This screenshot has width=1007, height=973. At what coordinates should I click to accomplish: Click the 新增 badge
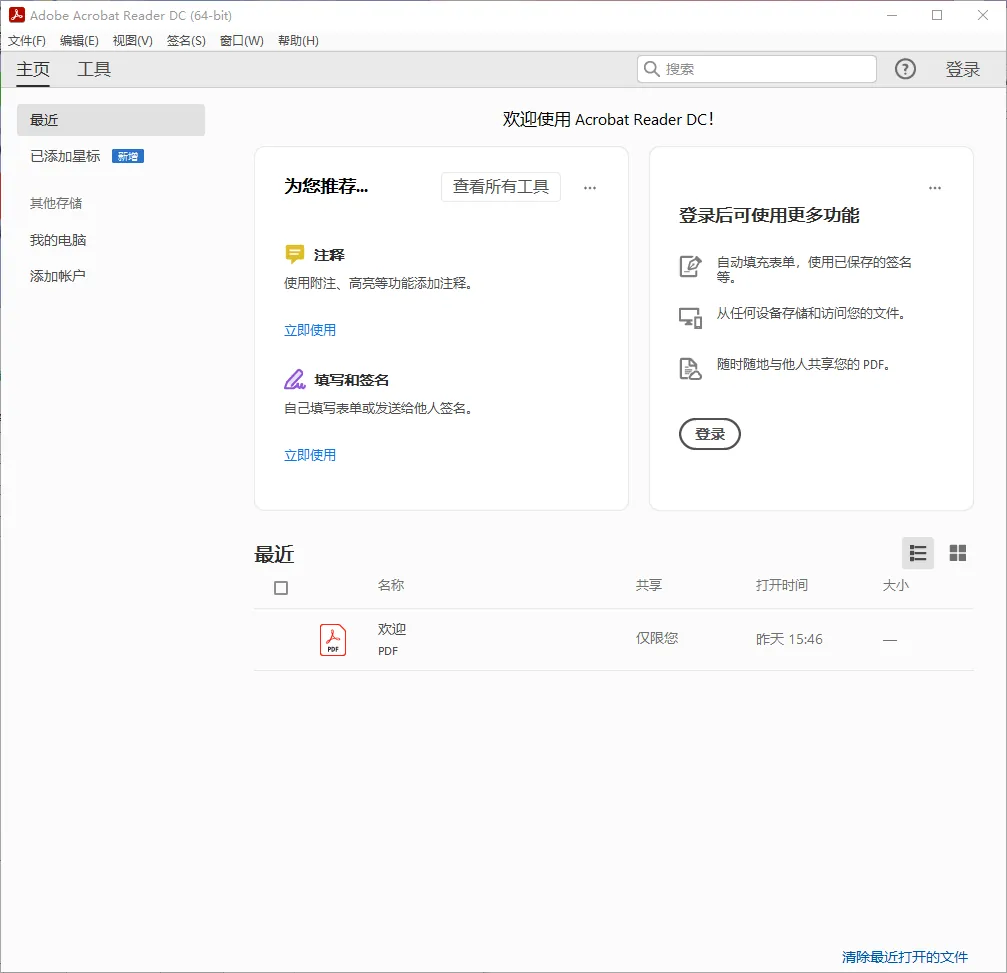click(128, 156)
